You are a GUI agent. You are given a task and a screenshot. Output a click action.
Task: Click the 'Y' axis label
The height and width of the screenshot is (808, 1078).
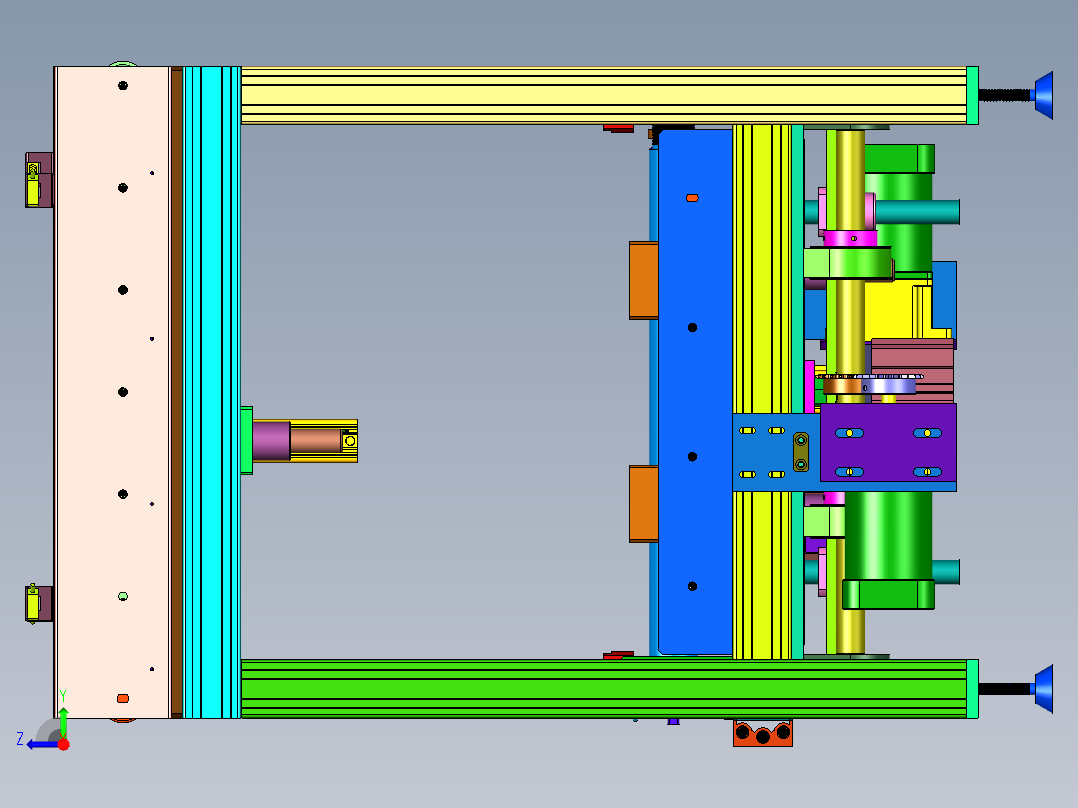coord(63,695)
